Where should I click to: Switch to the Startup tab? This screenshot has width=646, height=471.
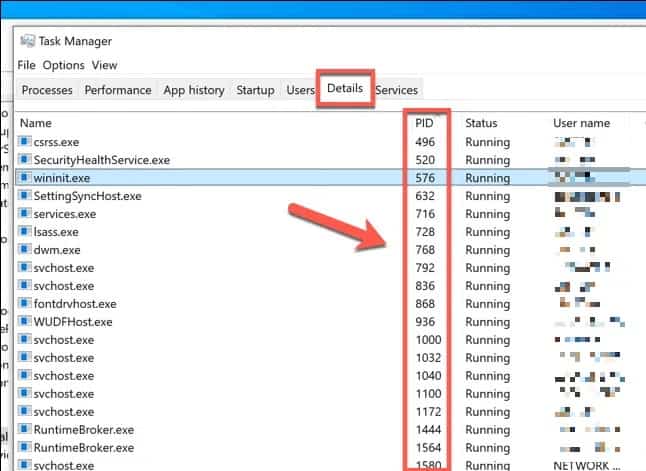tap(255, 90)
